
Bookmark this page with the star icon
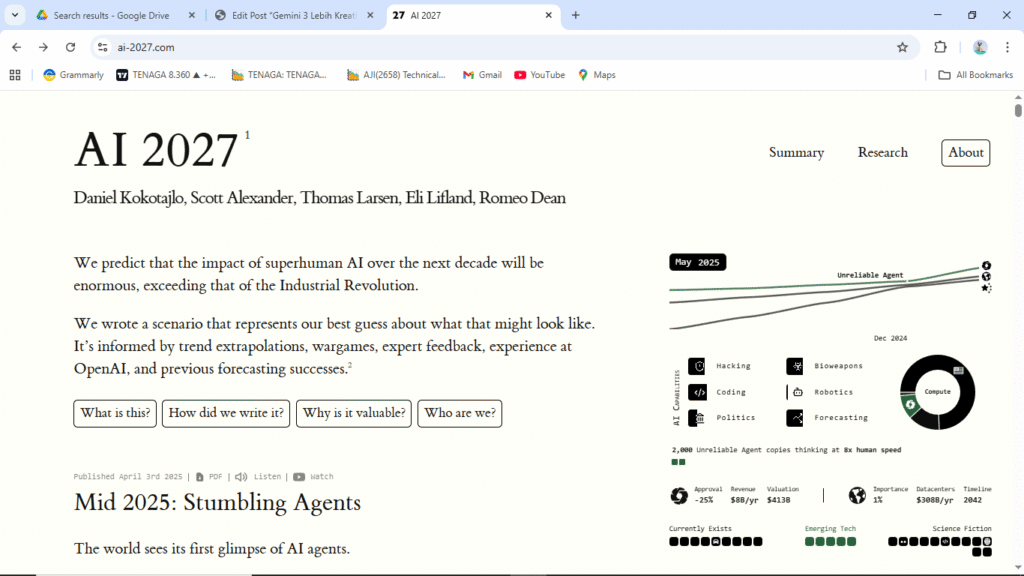pyautogui.click(x=902, y=47)
